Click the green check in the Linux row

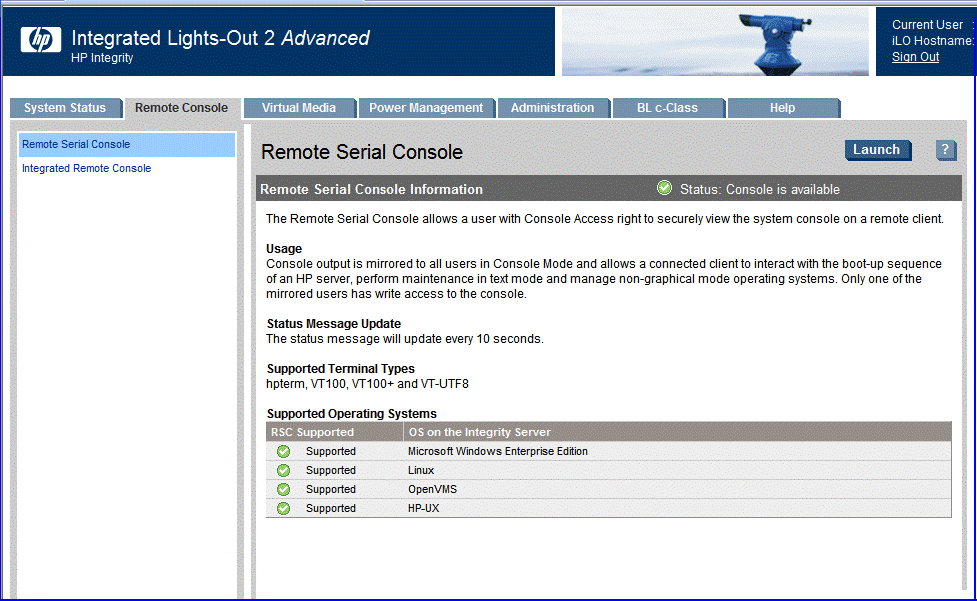pyautogui.click(x=284, y=470)
